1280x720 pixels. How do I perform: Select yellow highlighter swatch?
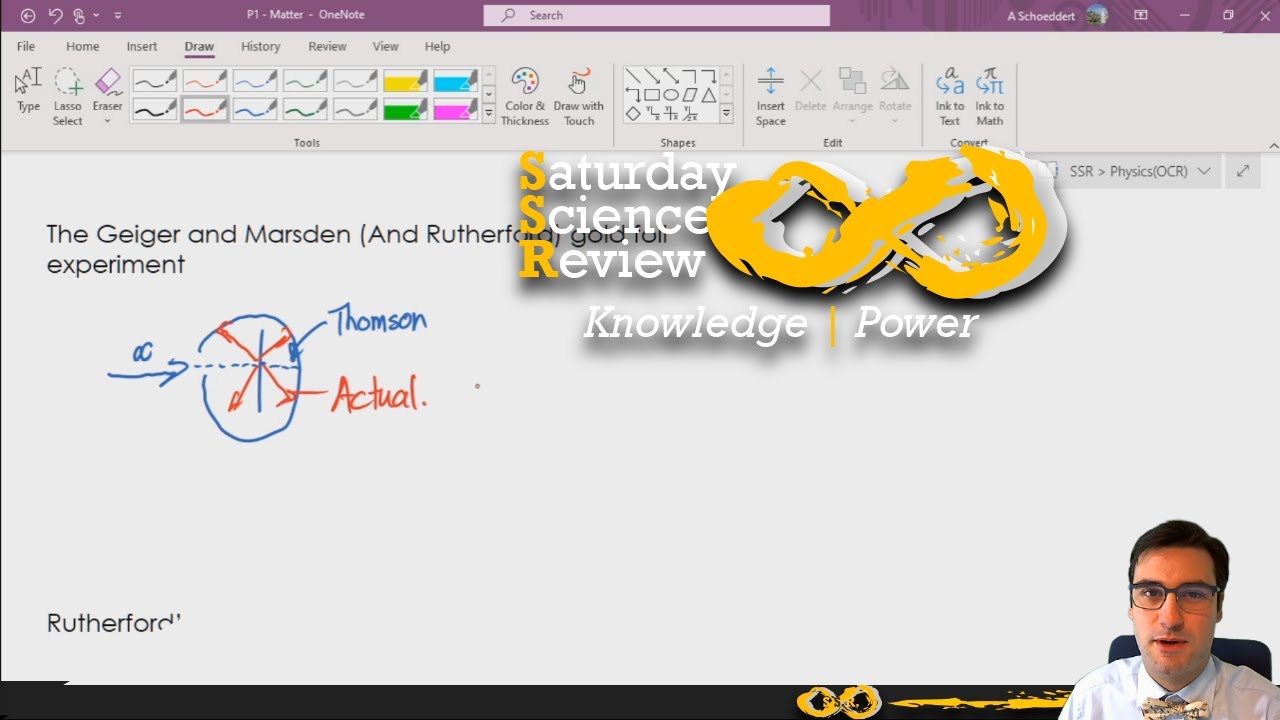pos(405,80)
